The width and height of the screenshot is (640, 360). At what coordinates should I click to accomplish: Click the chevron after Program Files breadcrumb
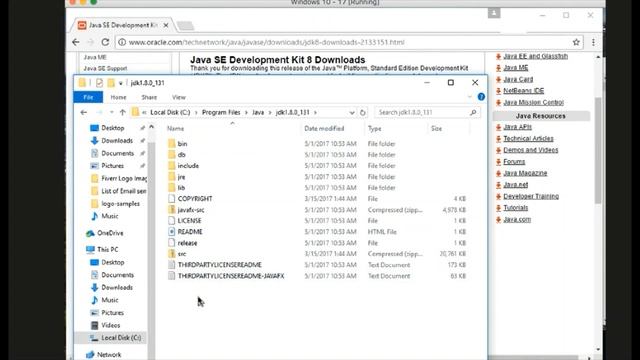pyautogui.click(x=246, y=112)
